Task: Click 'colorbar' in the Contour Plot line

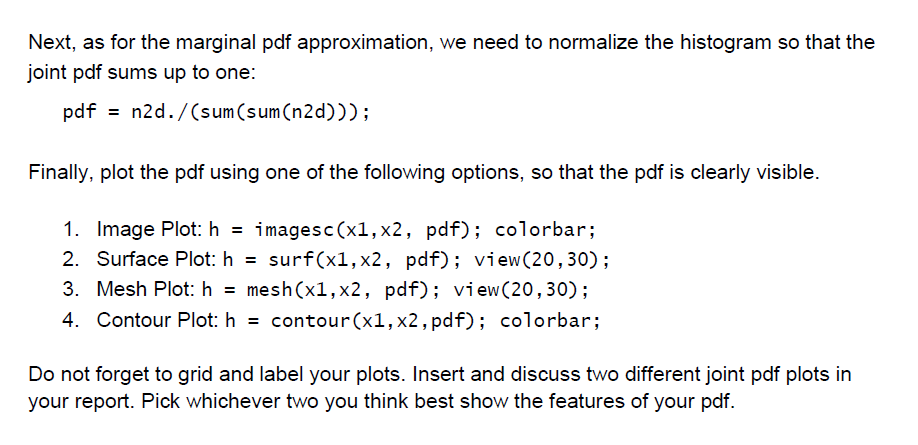Action: [547, 321]
